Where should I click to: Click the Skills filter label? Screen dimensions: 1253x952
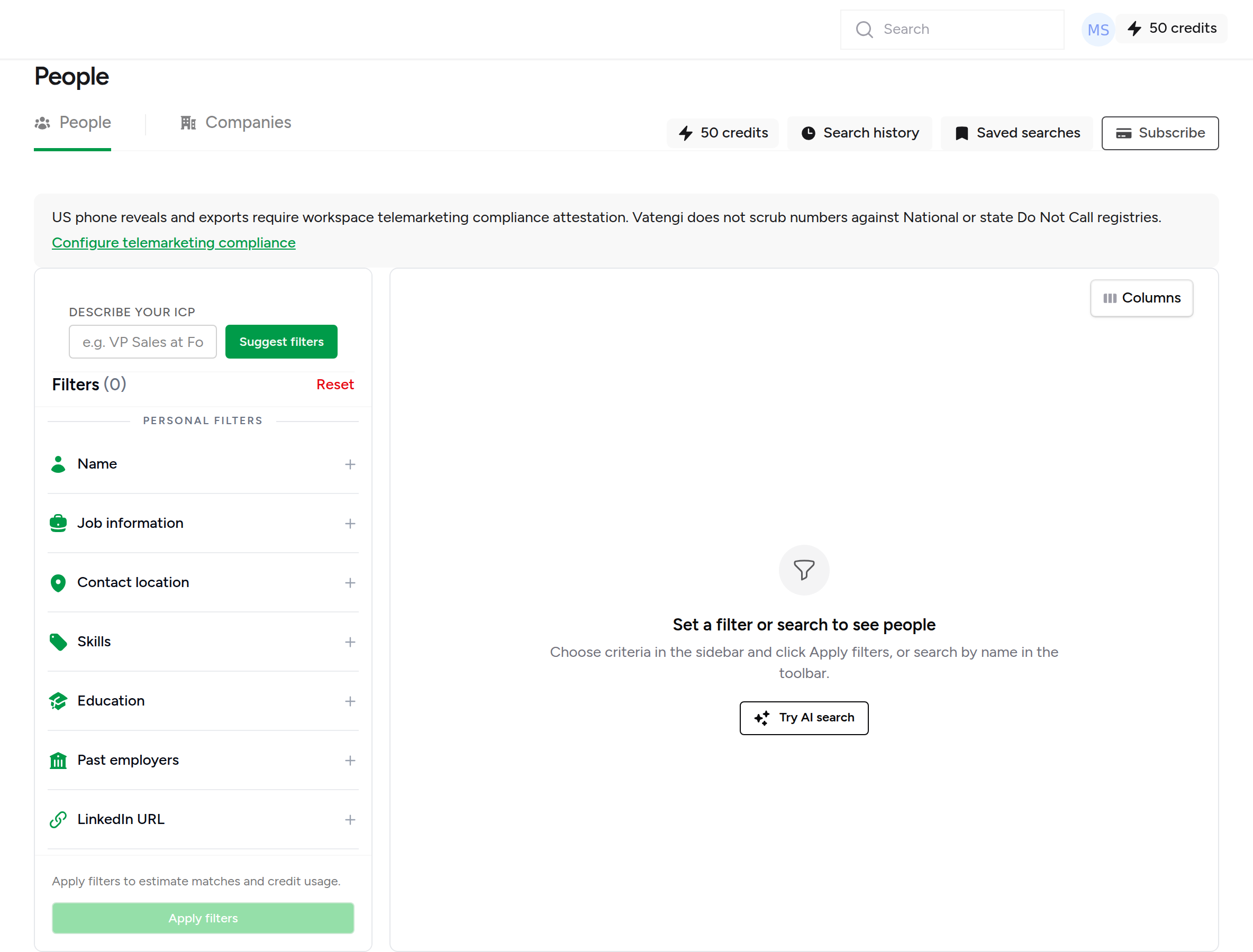(94, 642)
